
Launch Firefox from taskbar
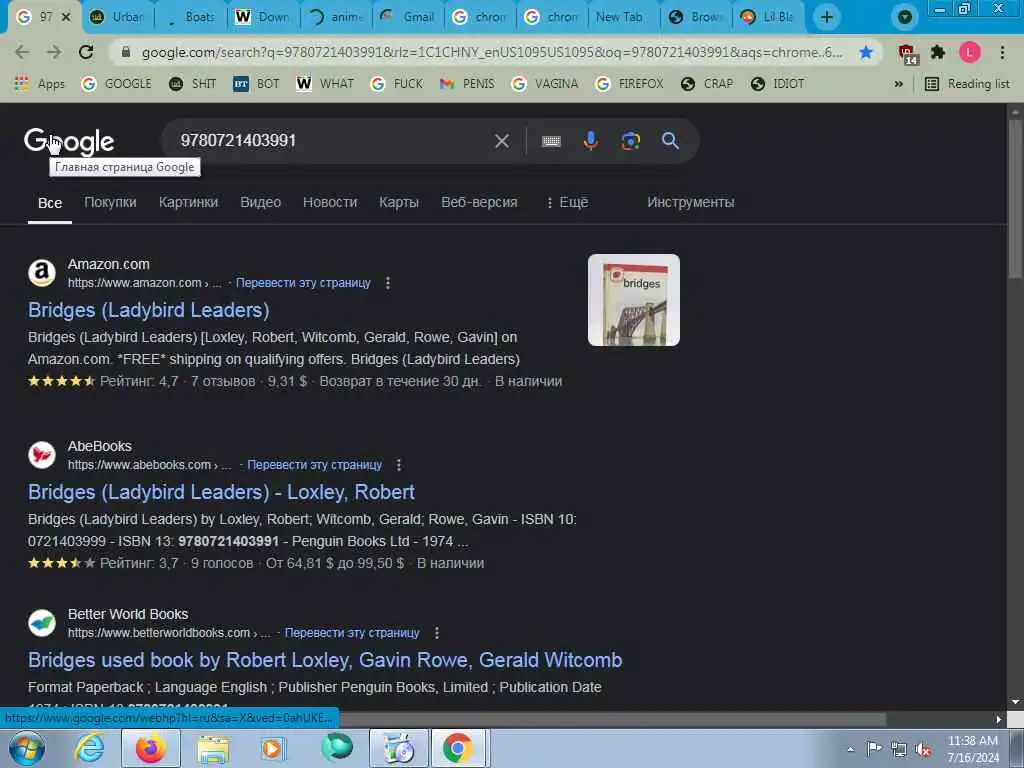click(151, 748)
